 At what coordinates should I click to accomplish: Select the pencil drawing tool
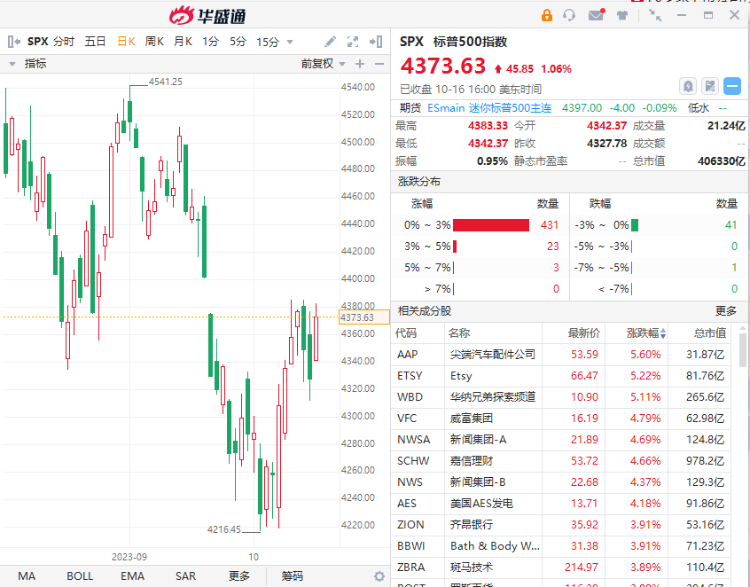tap(330, 42)
